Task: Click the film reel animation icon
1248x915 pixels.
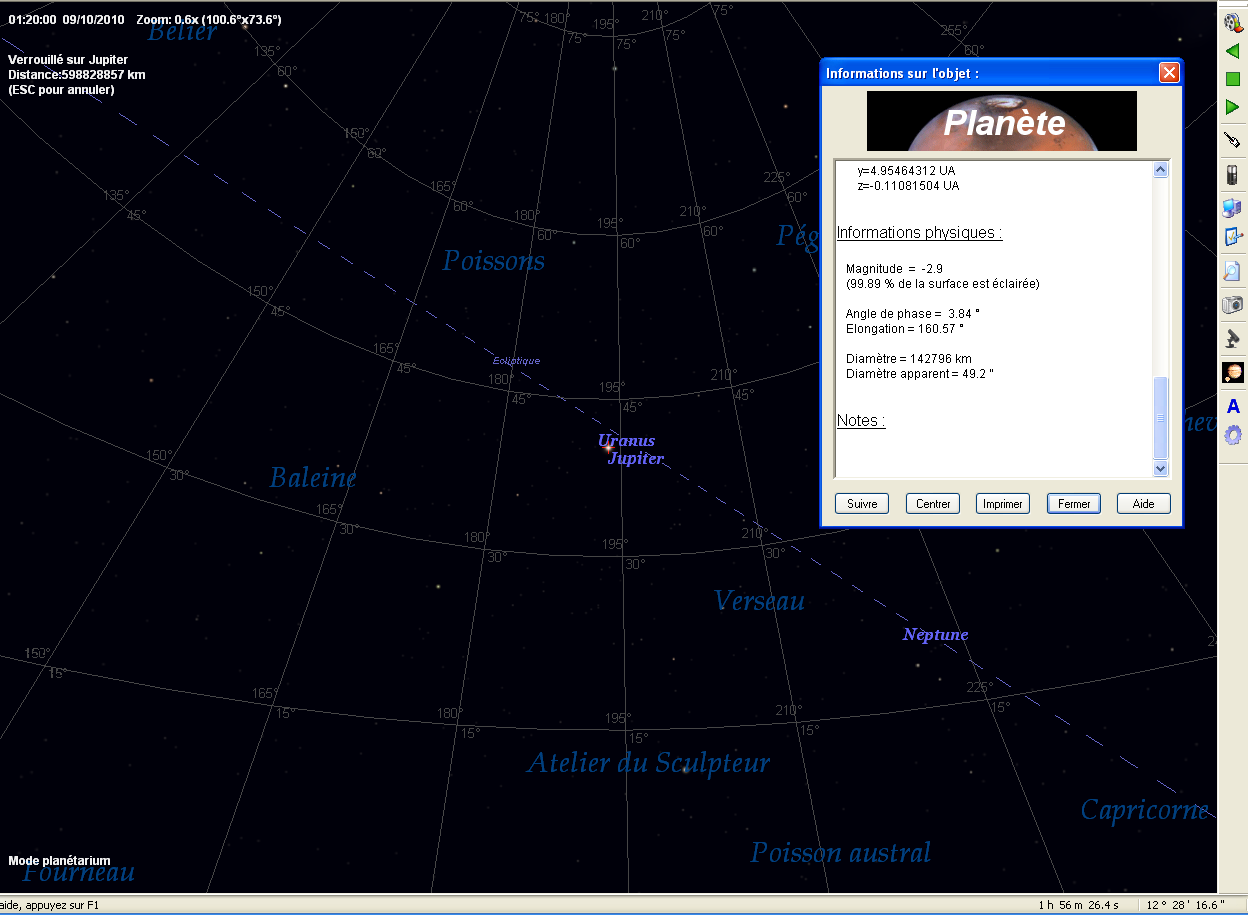Action: click(x=1232, y=21)
